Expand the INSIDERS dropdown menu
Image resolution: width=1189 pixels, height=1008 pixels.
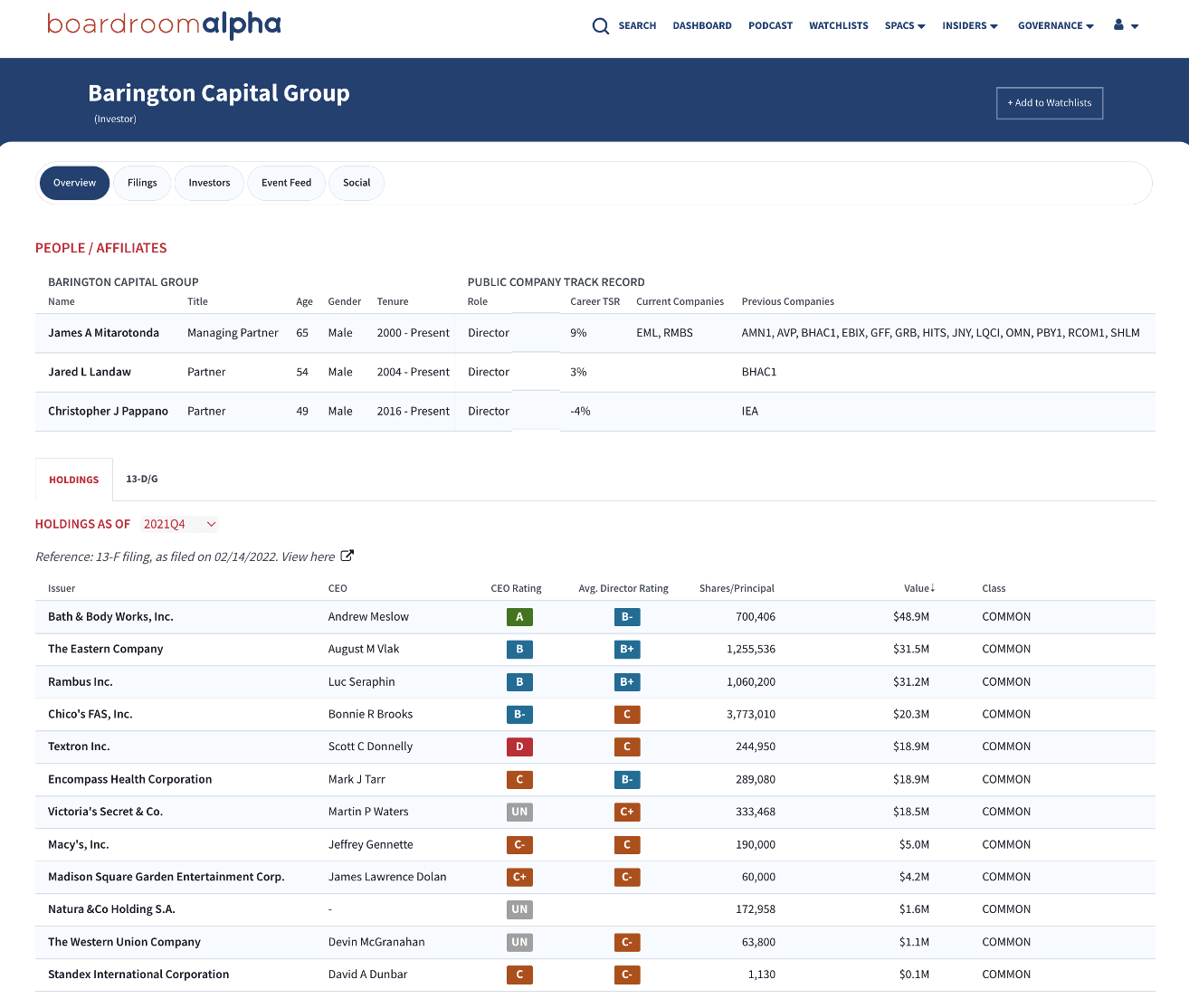click(x=970, y=26)
